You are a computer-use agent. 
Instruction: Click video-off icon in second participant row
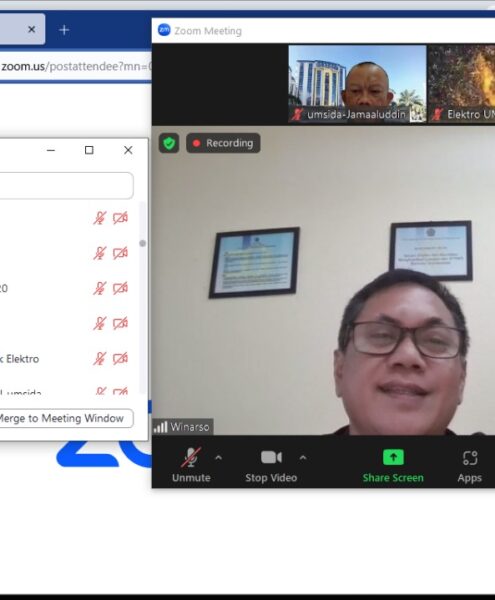tap(120, 253)
